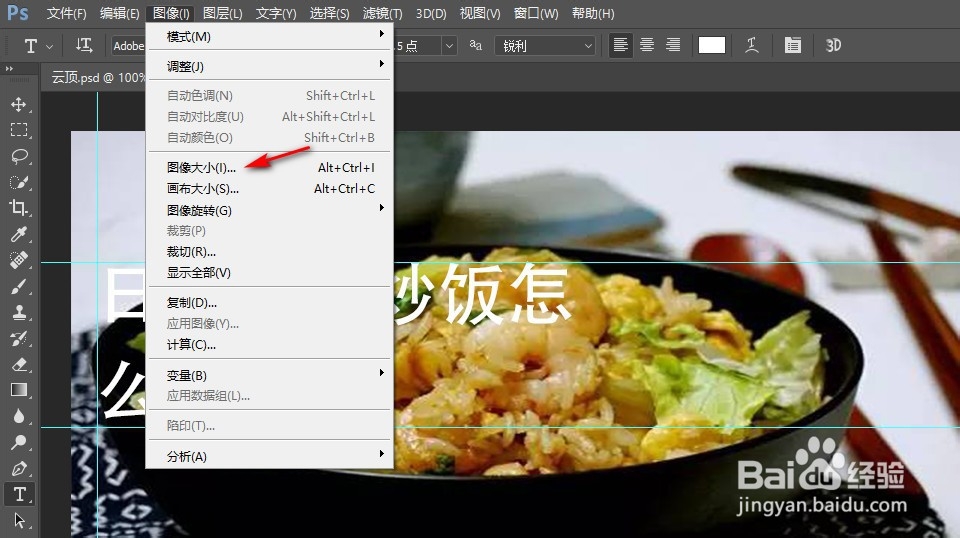Open the 图层(L) menu
Screen dimensions: 960x538
(x=222, y=13)
